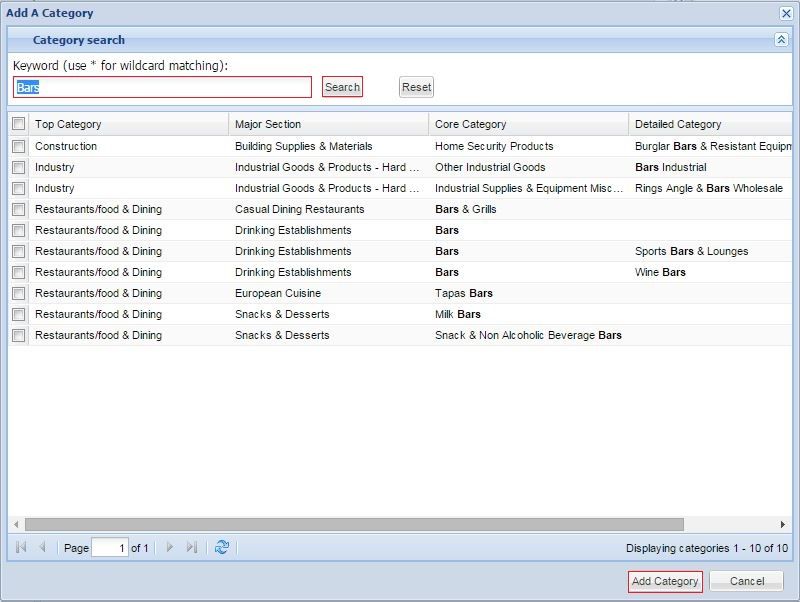Go to first page of results
This screenshot has height=602, width=800.
point(21,548)
